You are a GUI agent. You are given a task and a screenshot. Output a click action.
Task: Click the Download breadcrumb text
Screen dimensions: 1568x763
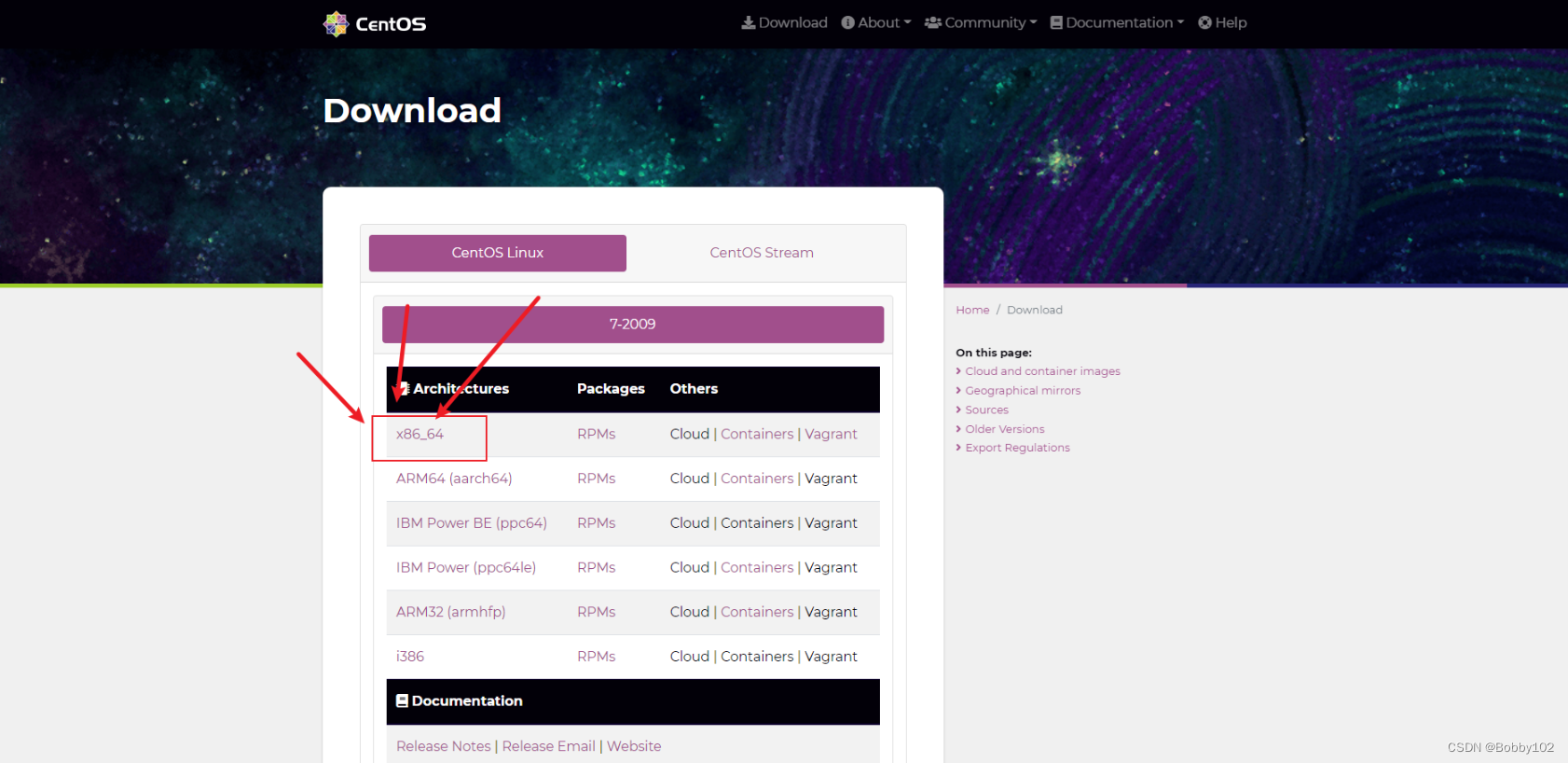tap(1035, 310)
